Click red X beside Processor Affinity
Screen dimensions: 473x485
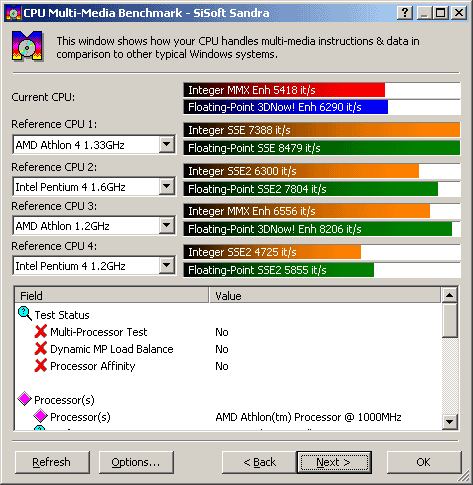coord(41,365)
